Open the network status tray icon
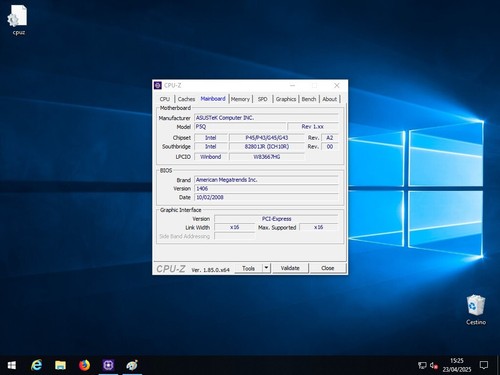 click(422, 365)
